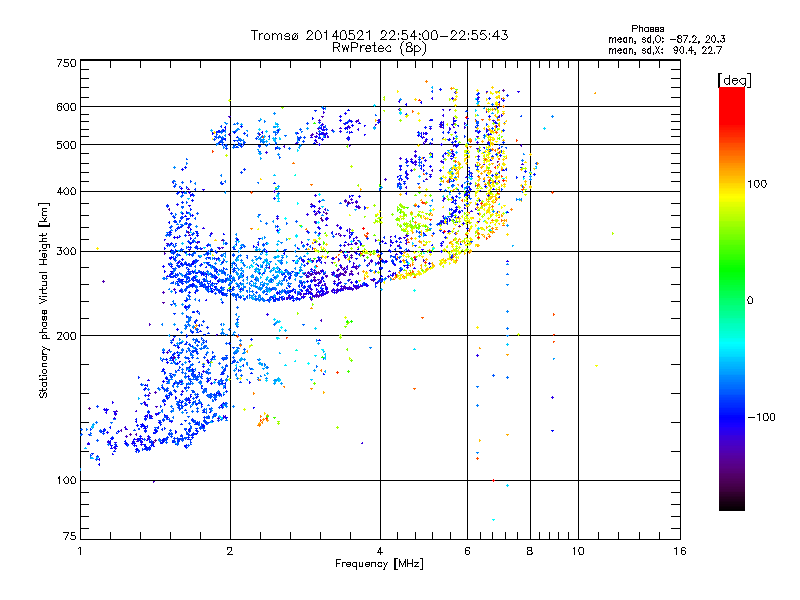Click the x-axis tick label "16"
Screen dimensions: 800x600
(680, 551)
